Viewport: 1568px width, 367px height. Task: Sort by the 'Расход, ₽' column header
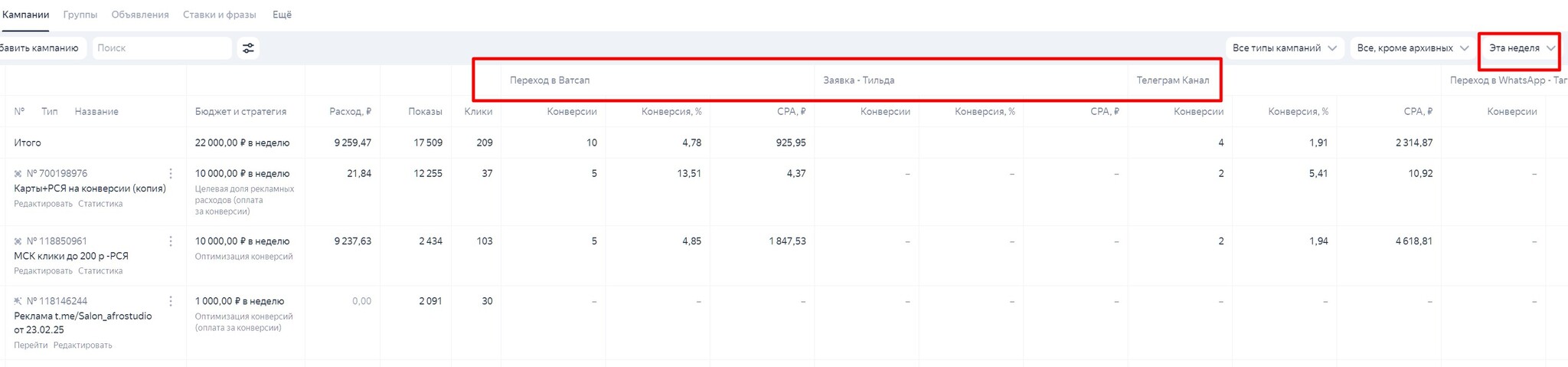[x=350, y=112]
